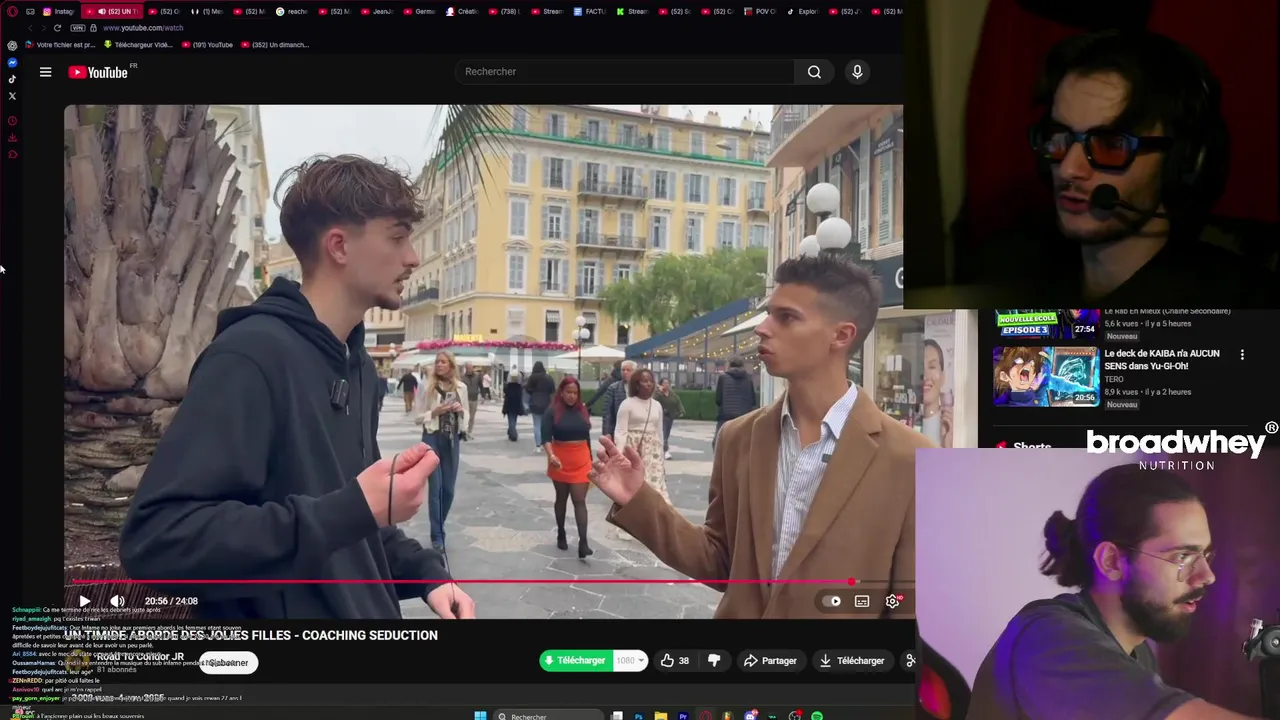Open File Explorer from the taskbar

[660, 716]
